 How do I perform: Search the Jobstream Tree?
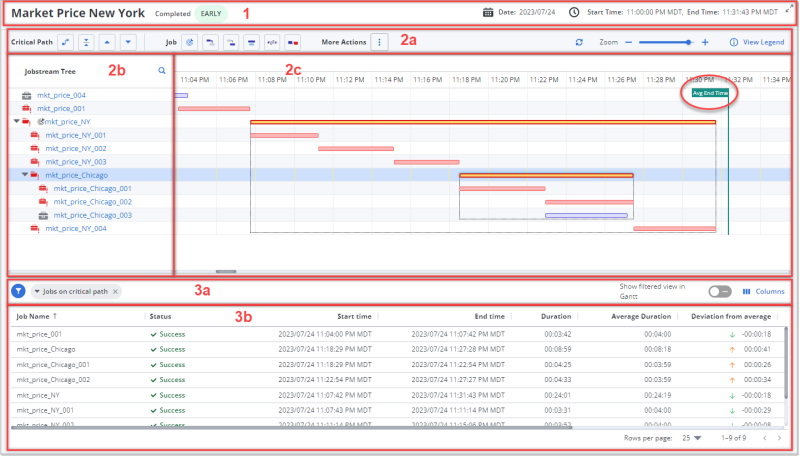tap(162, 72)
